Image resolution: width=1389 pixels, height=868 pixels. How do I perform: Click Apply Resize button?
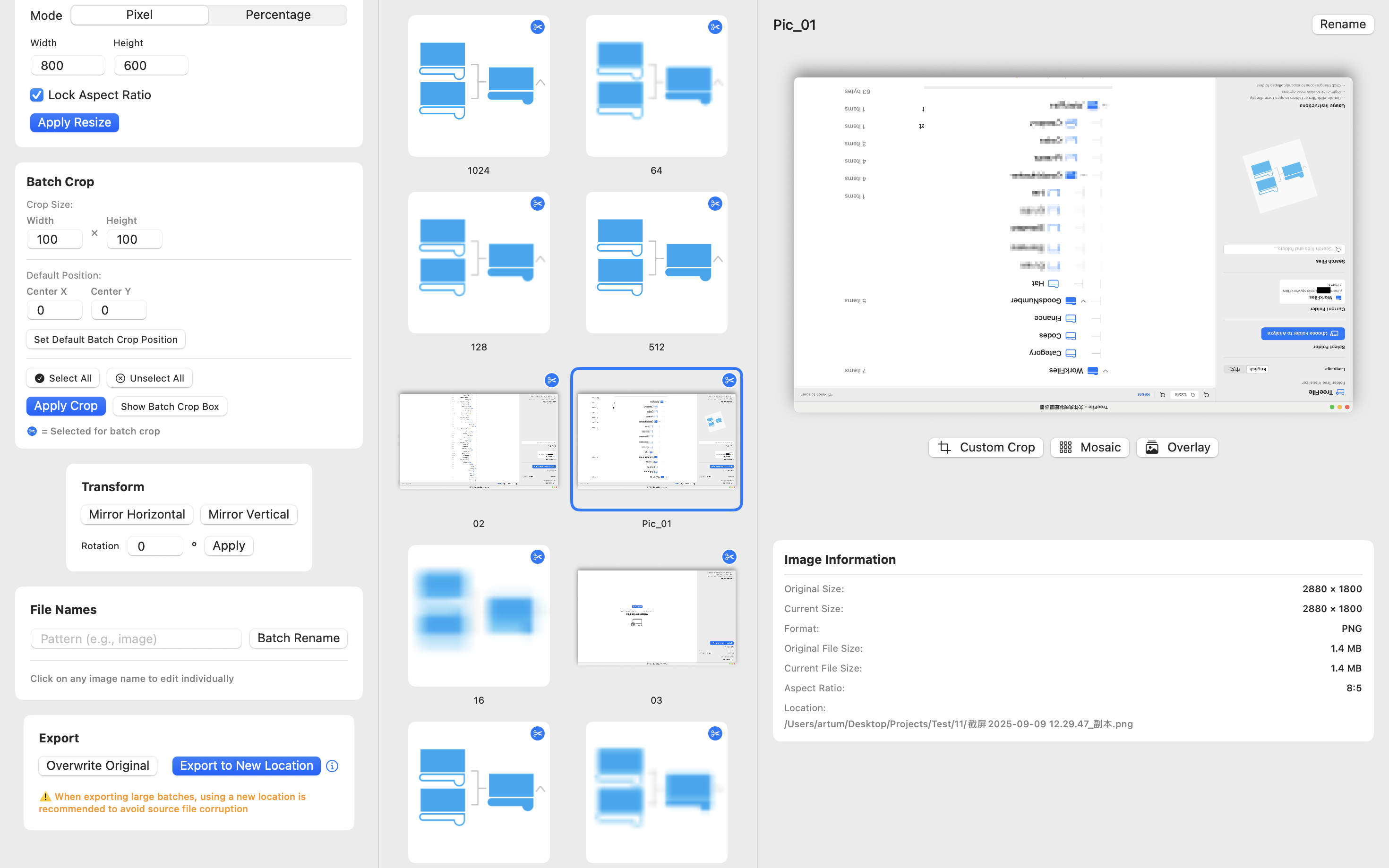[x=74, y=122]
